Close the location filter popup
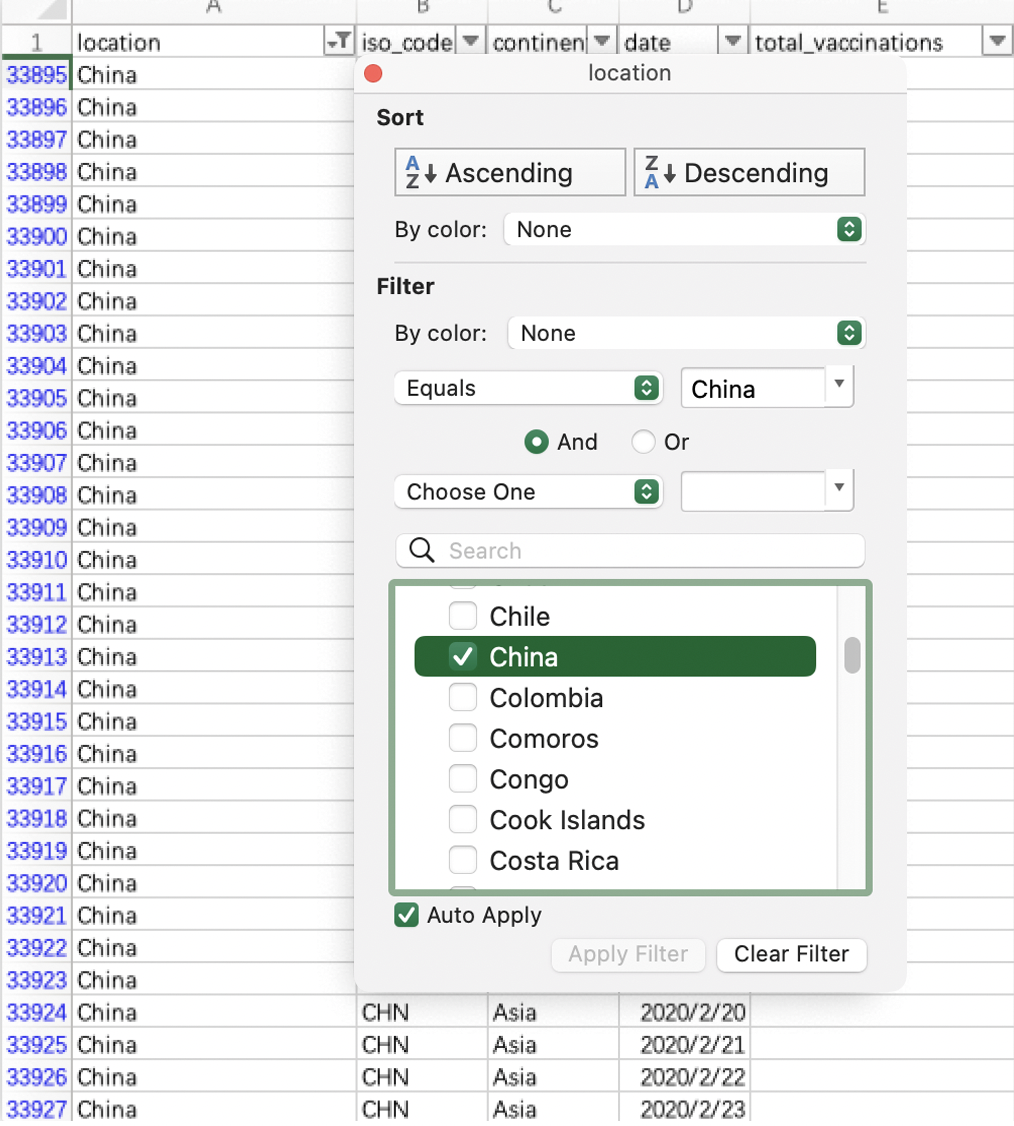The height and width of the screenshot is (1126, 1014). coord(374,74)
